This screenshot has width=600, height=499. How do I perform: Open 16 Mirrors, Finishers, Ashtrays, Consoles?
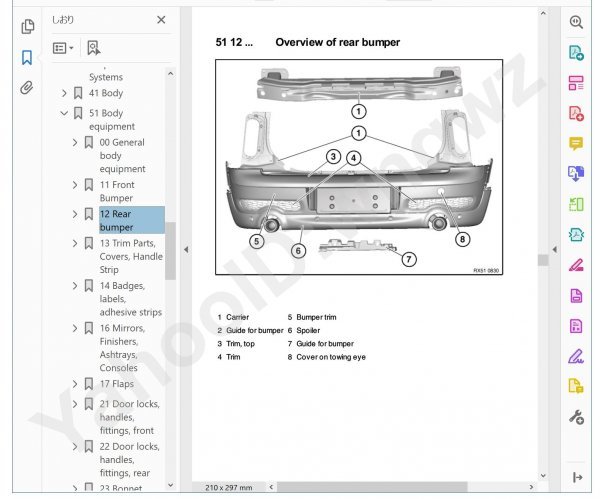pos(122,348)
